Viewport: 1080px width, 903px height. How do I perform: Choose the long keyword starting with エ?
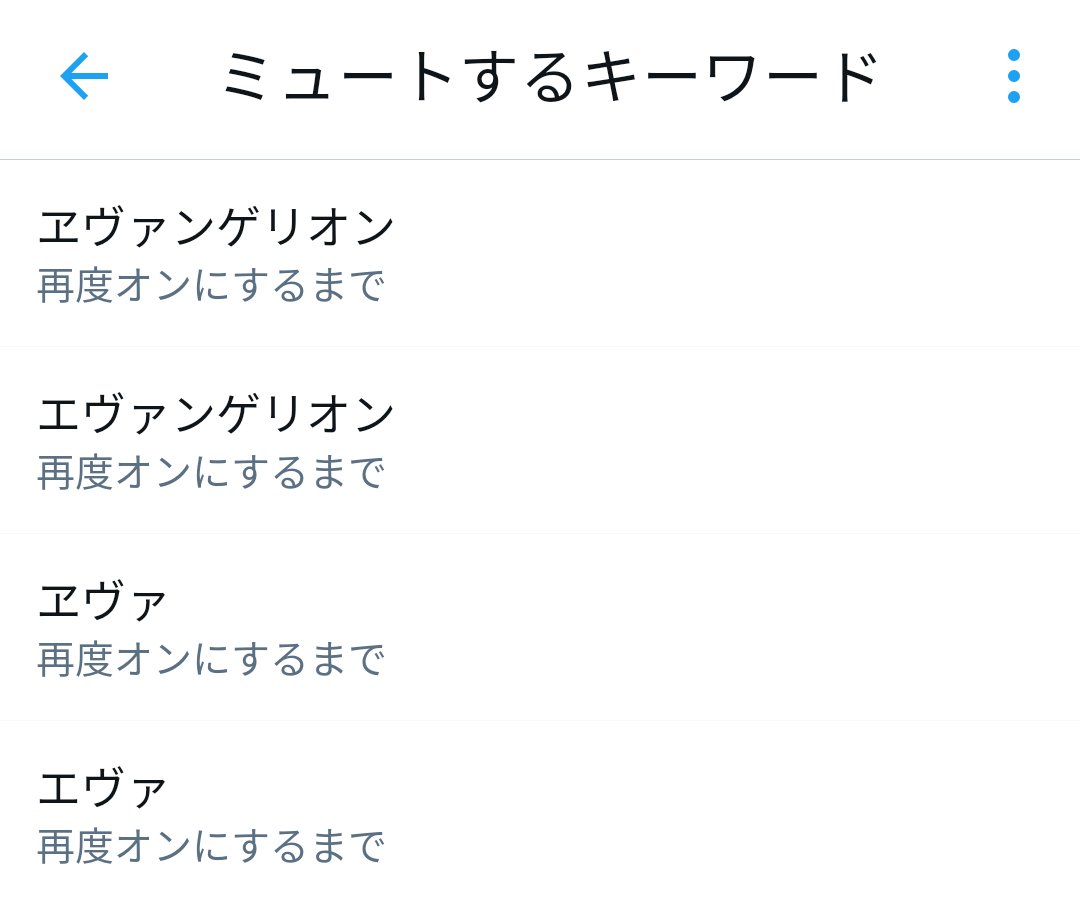click(x=216, y=414)
